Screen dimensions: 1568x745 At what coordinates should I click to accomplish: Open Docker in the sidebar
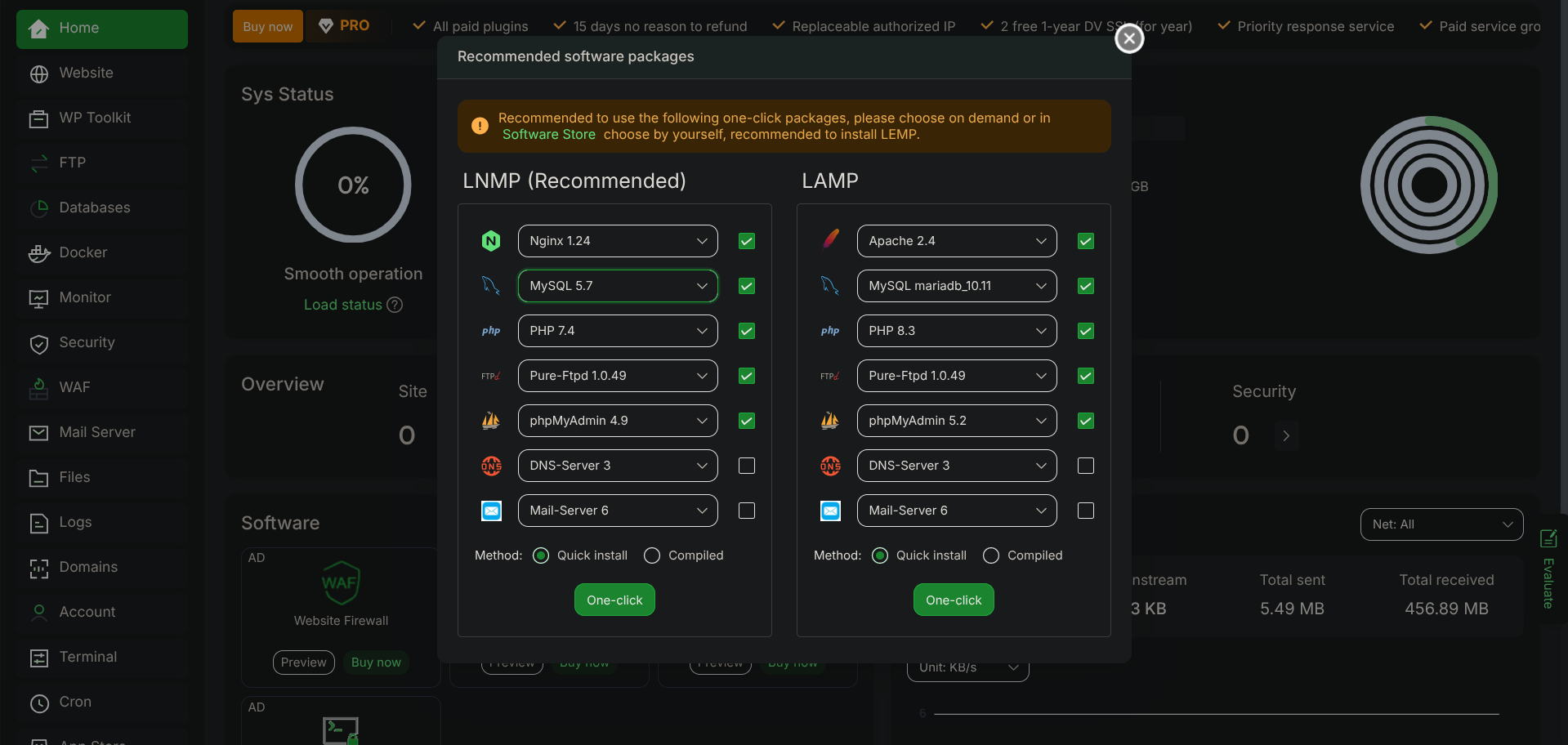(x=83, y=252)
